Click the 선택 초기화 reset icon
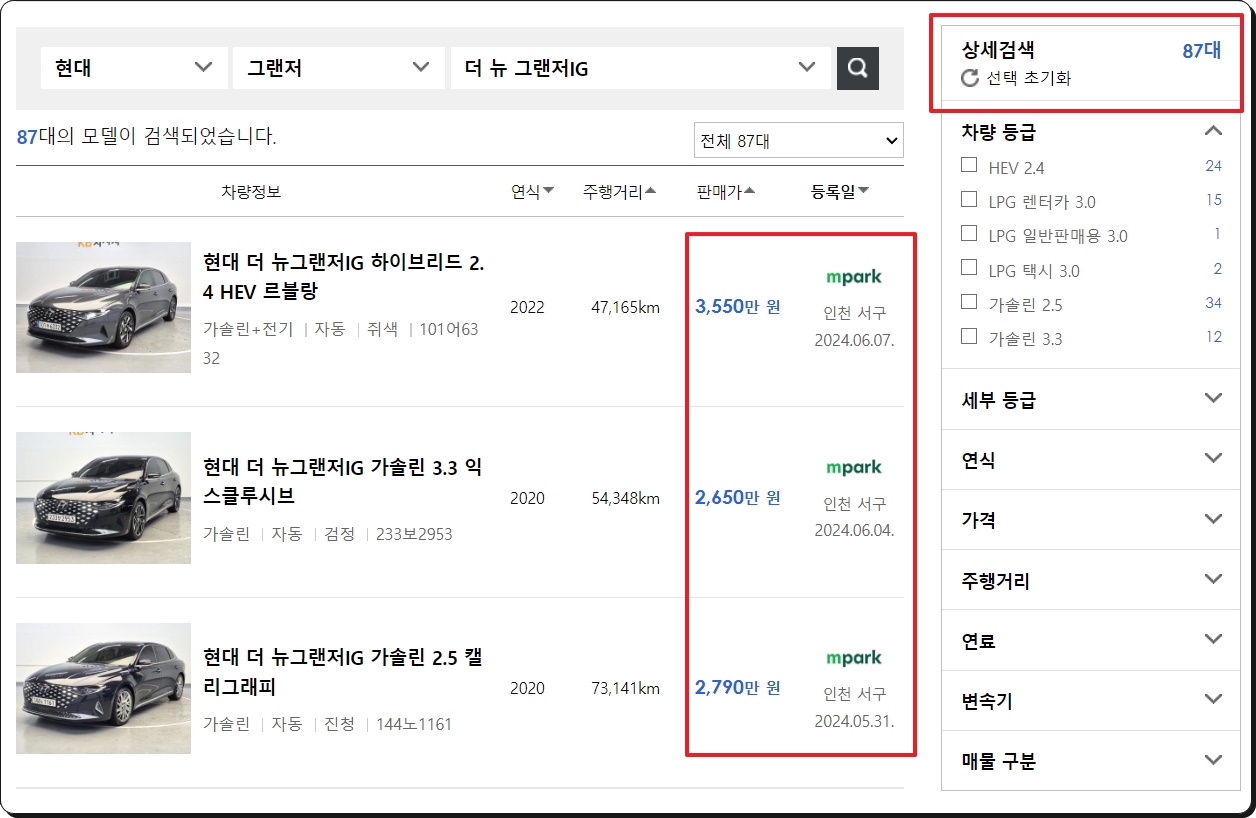1256x818 pixels. pos(969,78)
